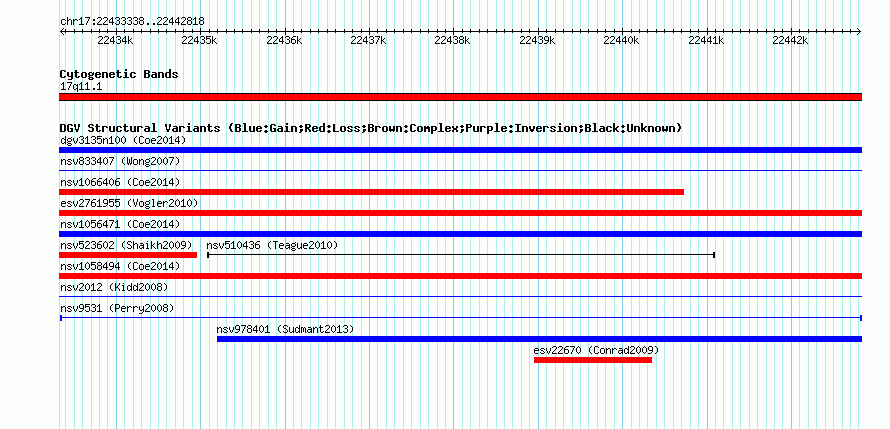The image size is (890, 429).
Task: Click the 22435k ruler tick label
Action: tap(199, 40)
